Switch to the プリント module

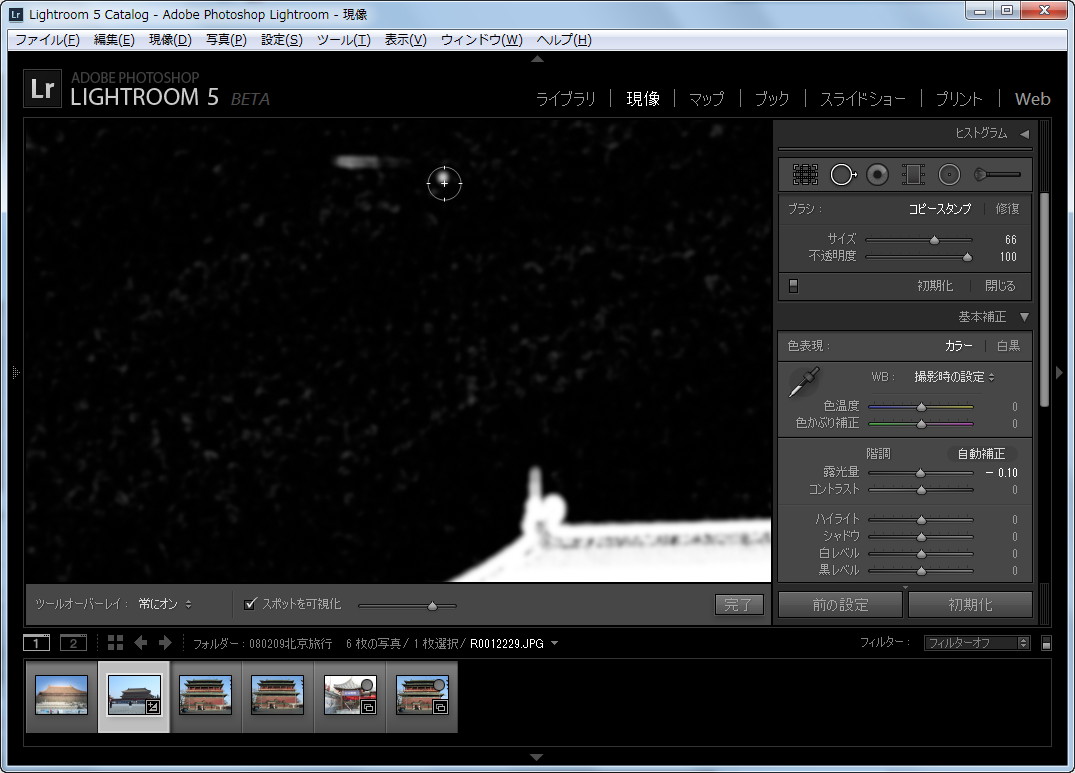pyautogui.click(x=959, y=99)
